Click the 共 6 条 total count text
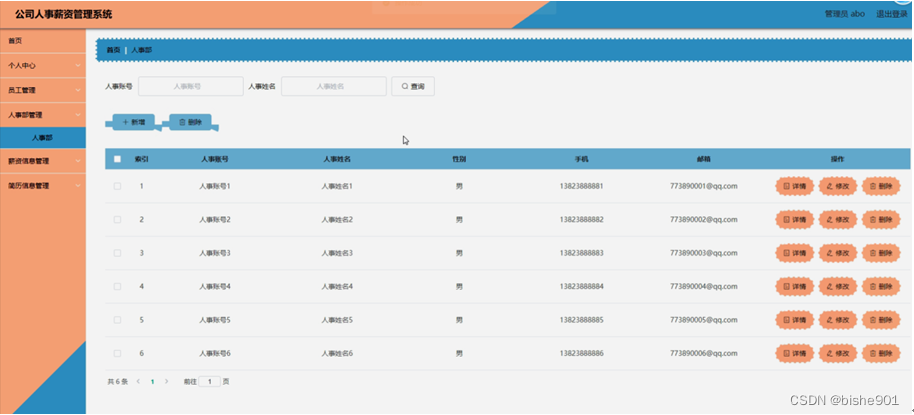The width and height of the screenshot is (914, 415). [x=118, y=382]
